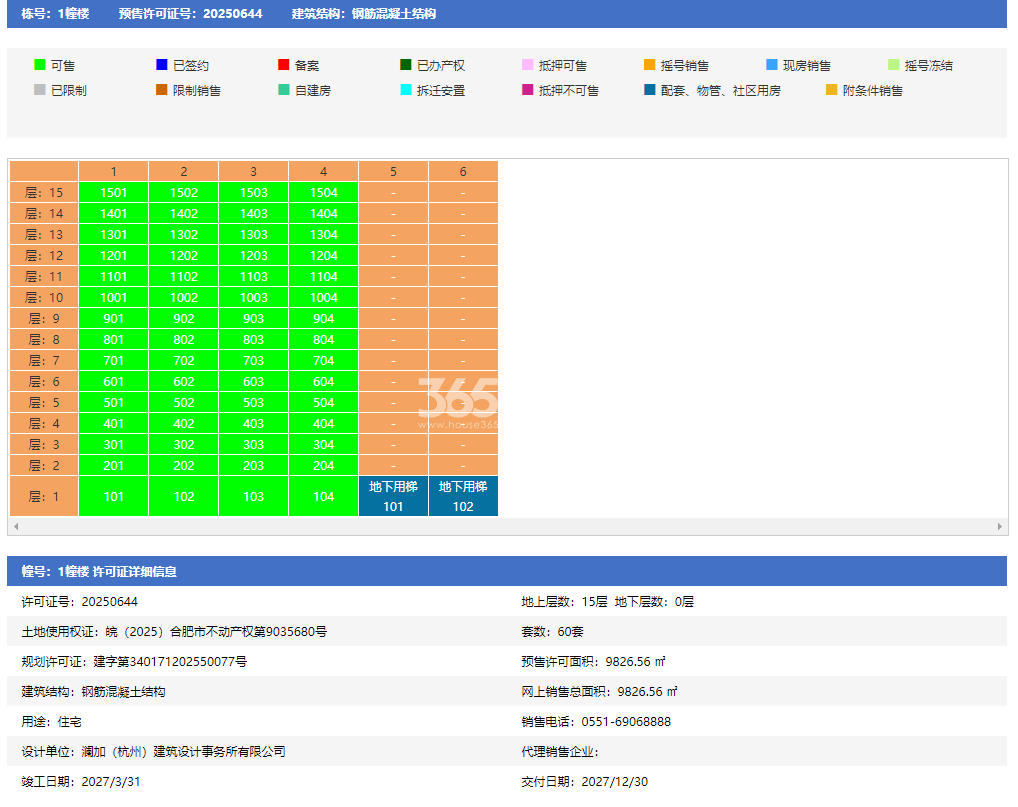
Task: Click the column 6 header
Action: (463, 171)
